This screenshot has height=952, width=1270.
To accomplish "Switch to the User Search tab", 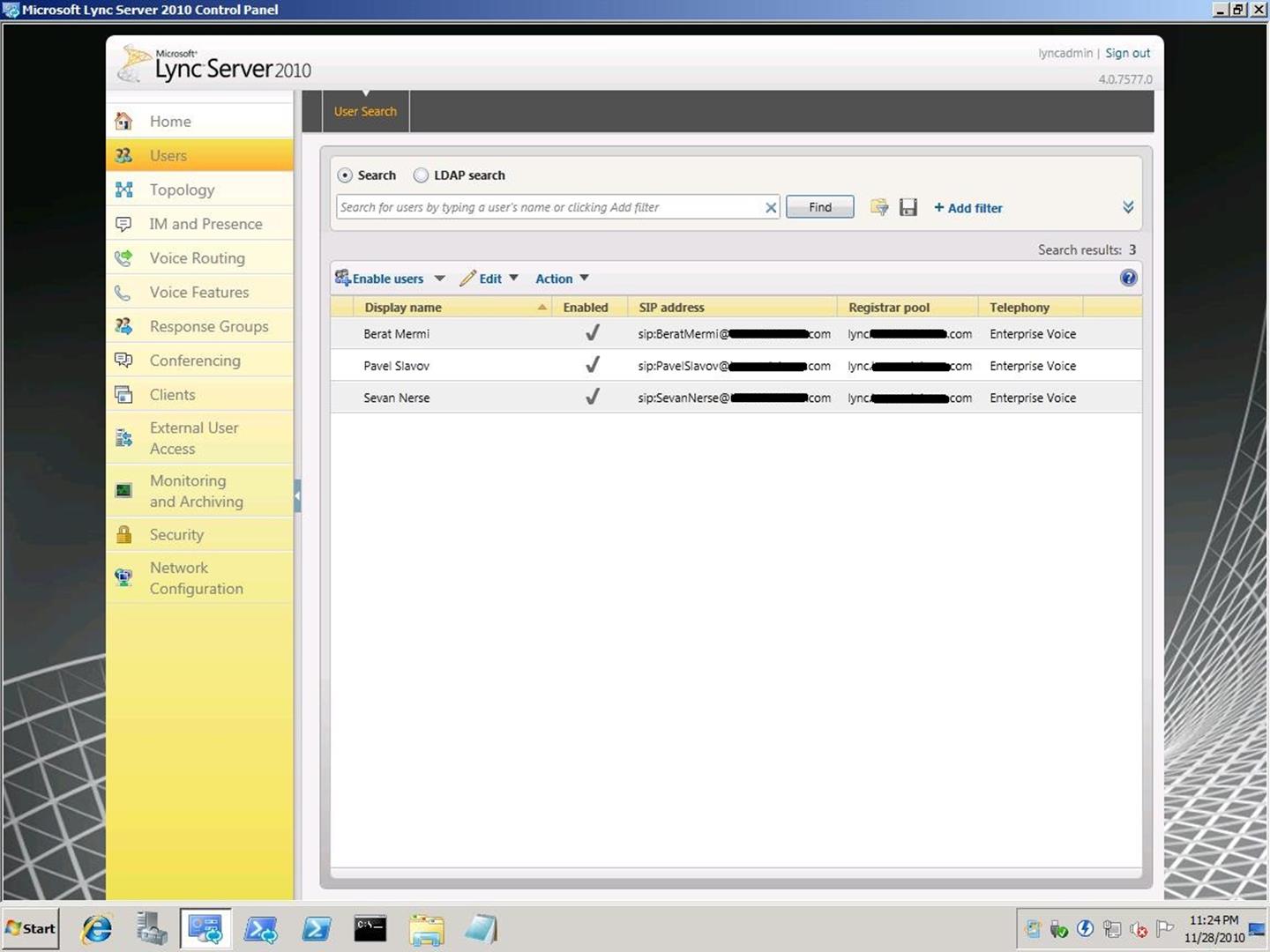I will click(x=365, y=112).
